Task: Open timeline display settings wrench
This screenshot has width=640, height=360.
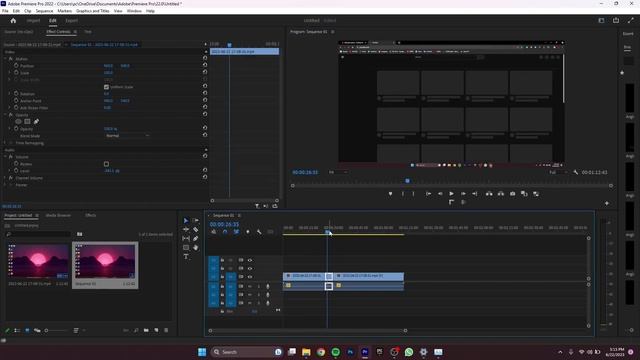Action: [x=259, y=232]
